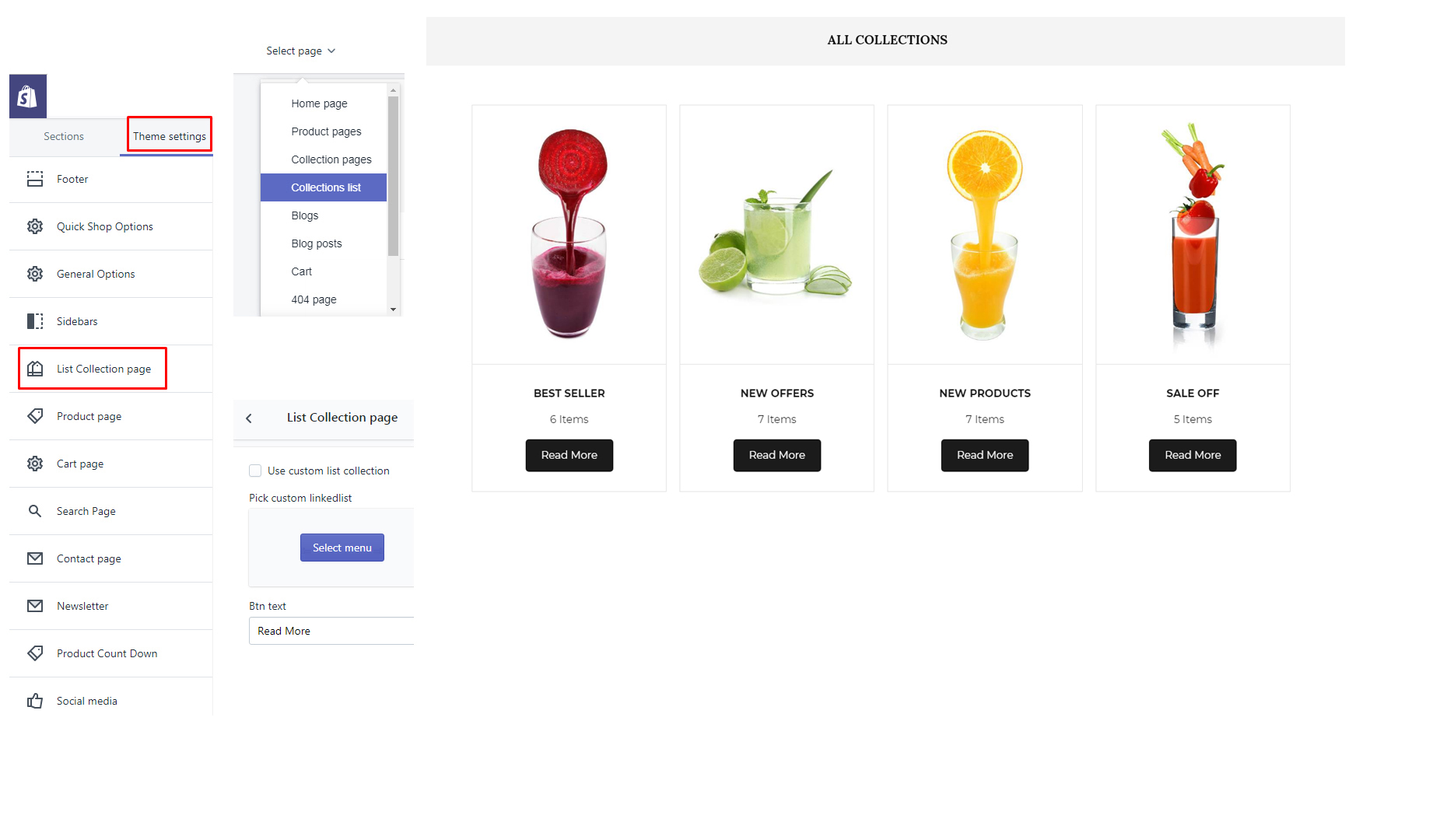Click the Product page tag icon
Screen dimensions: 1447x840
[x=35, y=416]
